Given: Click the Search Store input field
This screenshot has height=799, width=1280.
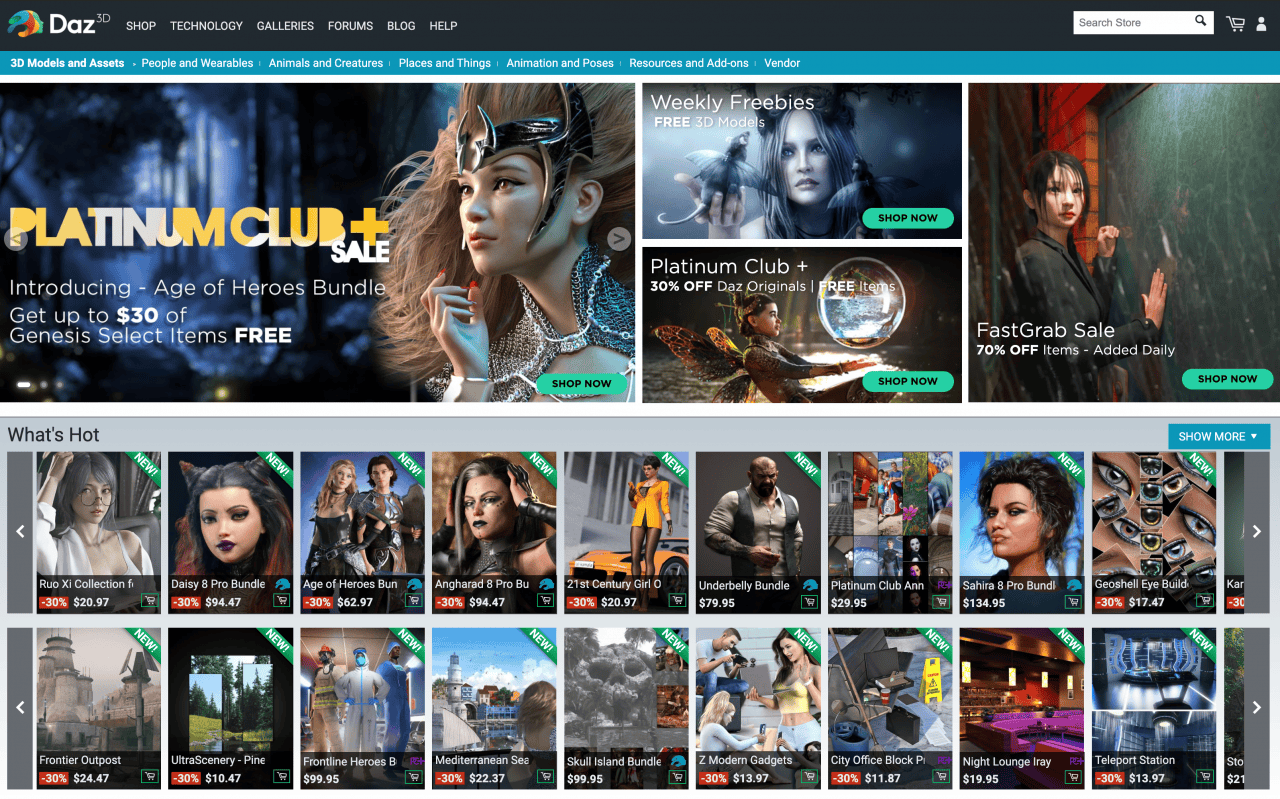Looking at the screenshot, I should click(x=1132, y=22).
